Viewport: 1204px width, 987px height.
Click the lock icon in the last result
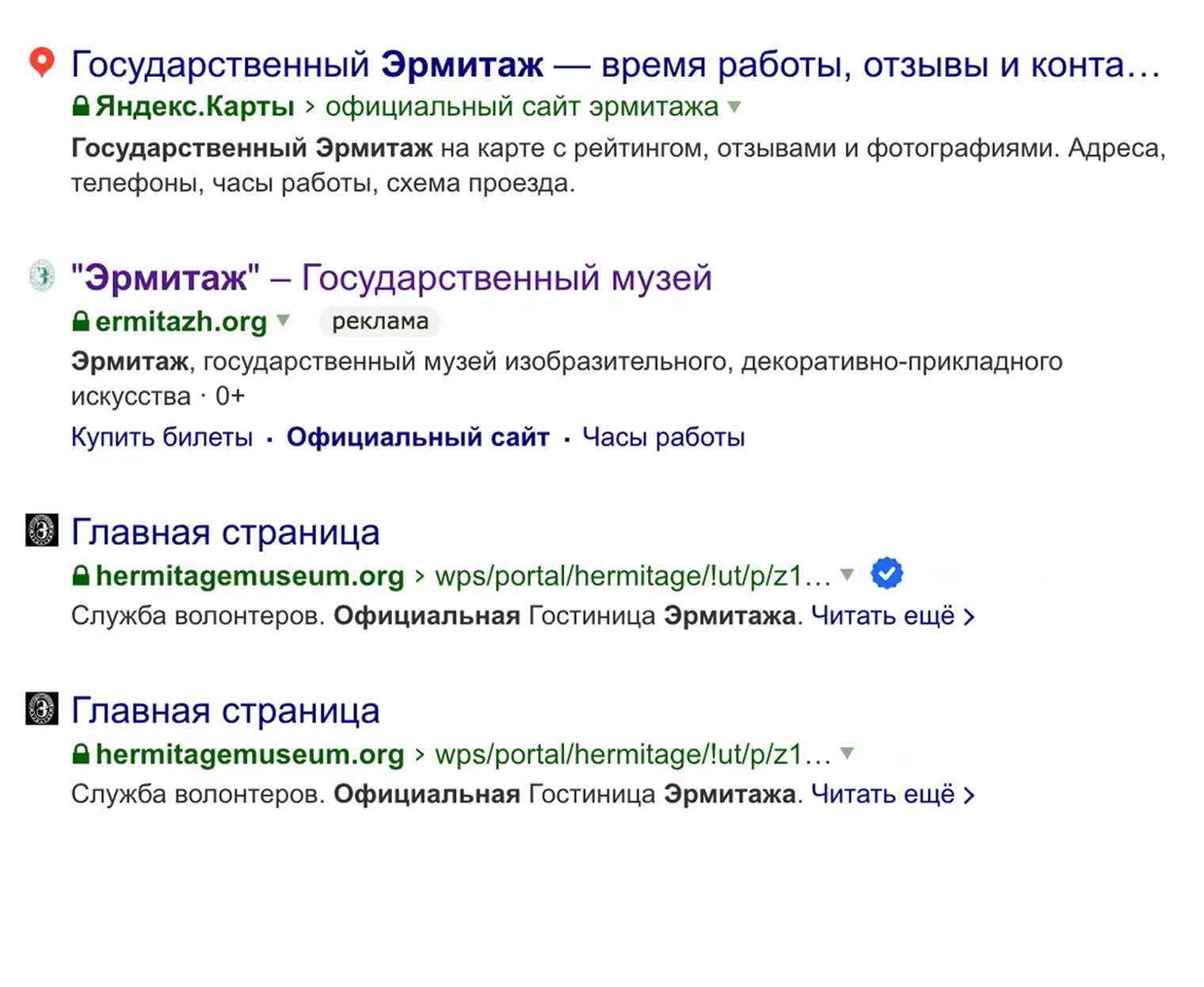[81, 754]
